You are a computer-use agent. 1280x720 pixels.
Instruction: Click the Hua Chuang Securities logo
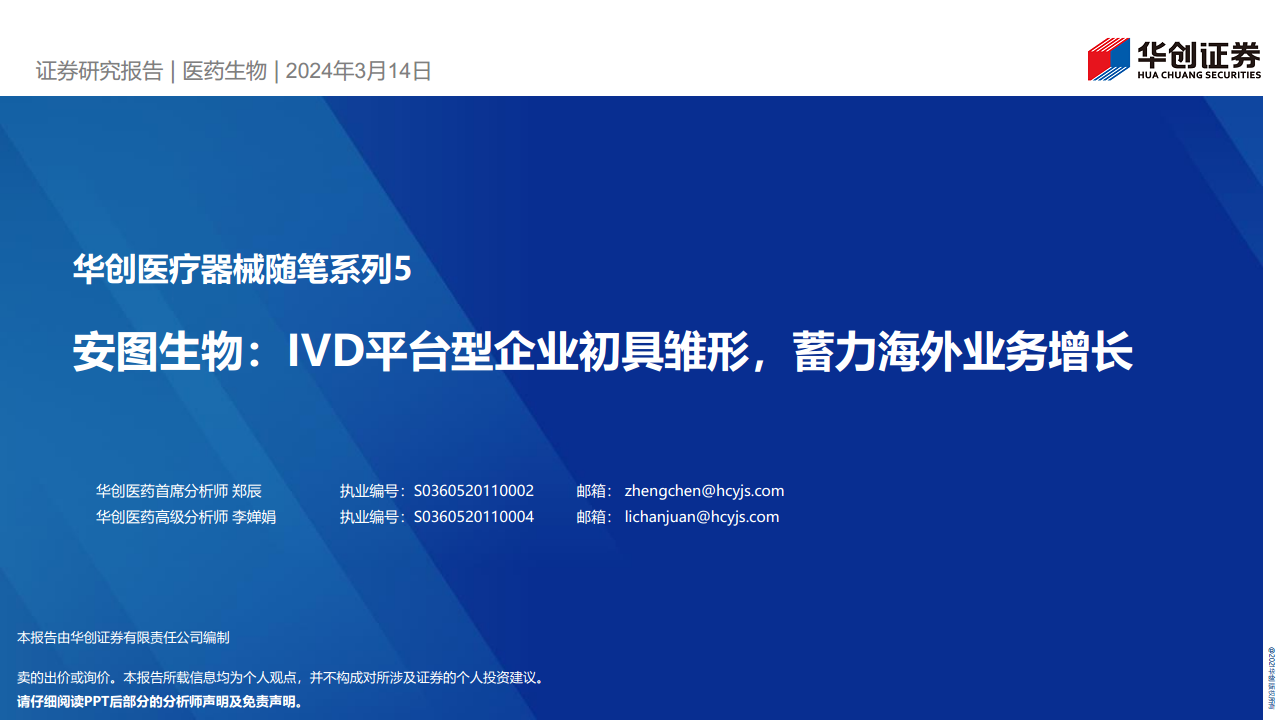(1174, 59)
